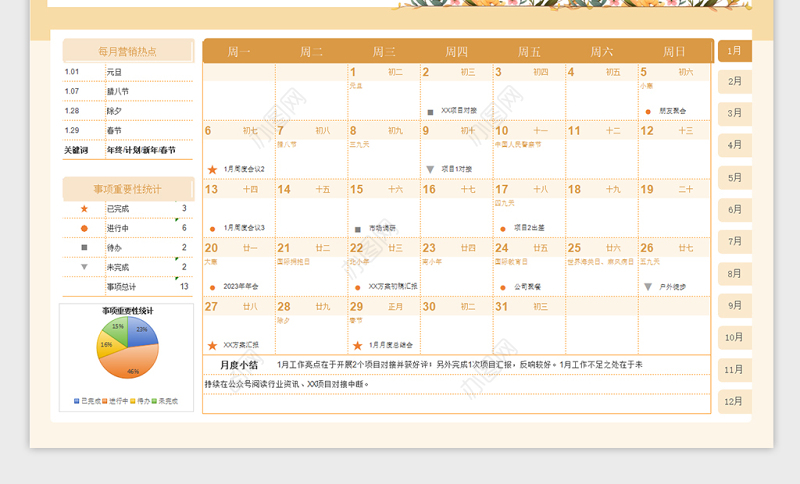Click the gray triangle icon beside 未完成
Viewport: 800px width, 484px height.
click(84, 267)
